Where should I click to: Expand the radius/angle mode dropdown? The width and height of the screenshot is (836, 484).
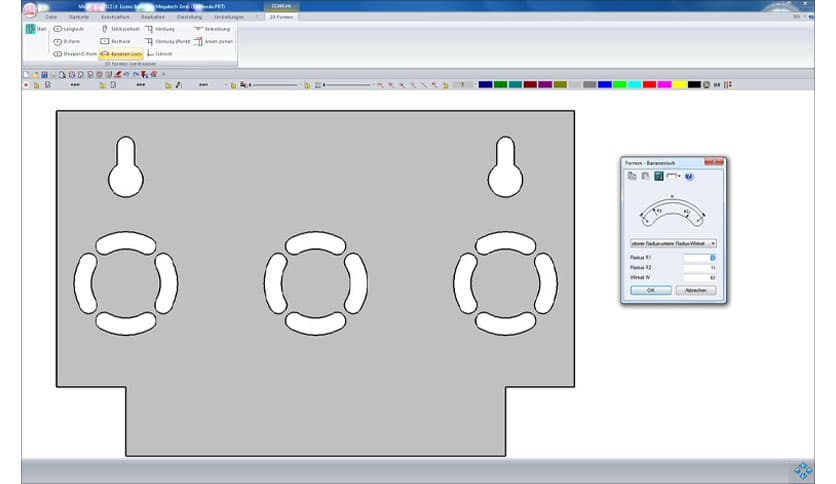pyautogui.click(x=714, y=243)
